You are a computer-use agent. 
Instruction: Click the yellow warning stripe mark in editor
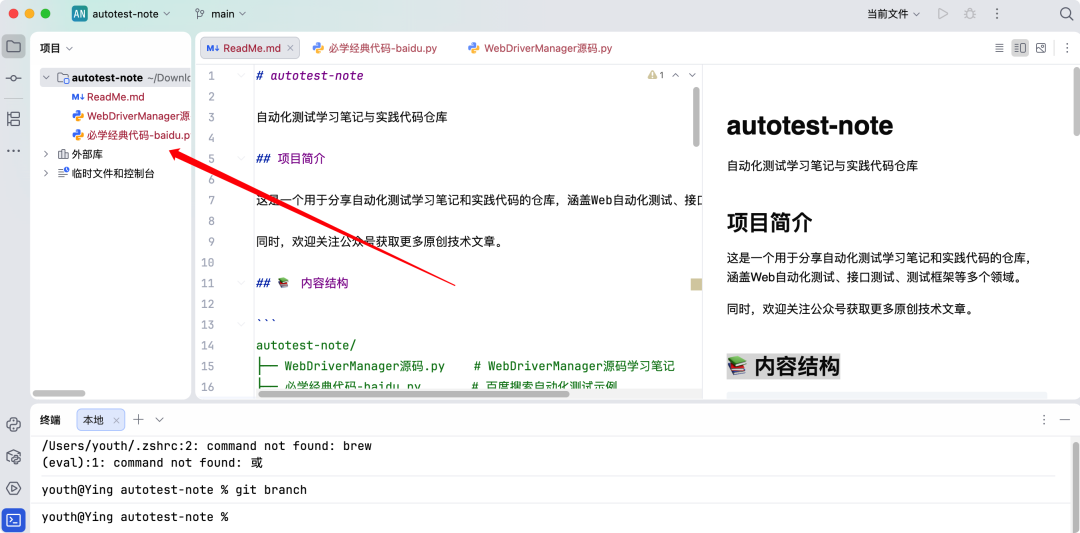click(x=696, y=284)
